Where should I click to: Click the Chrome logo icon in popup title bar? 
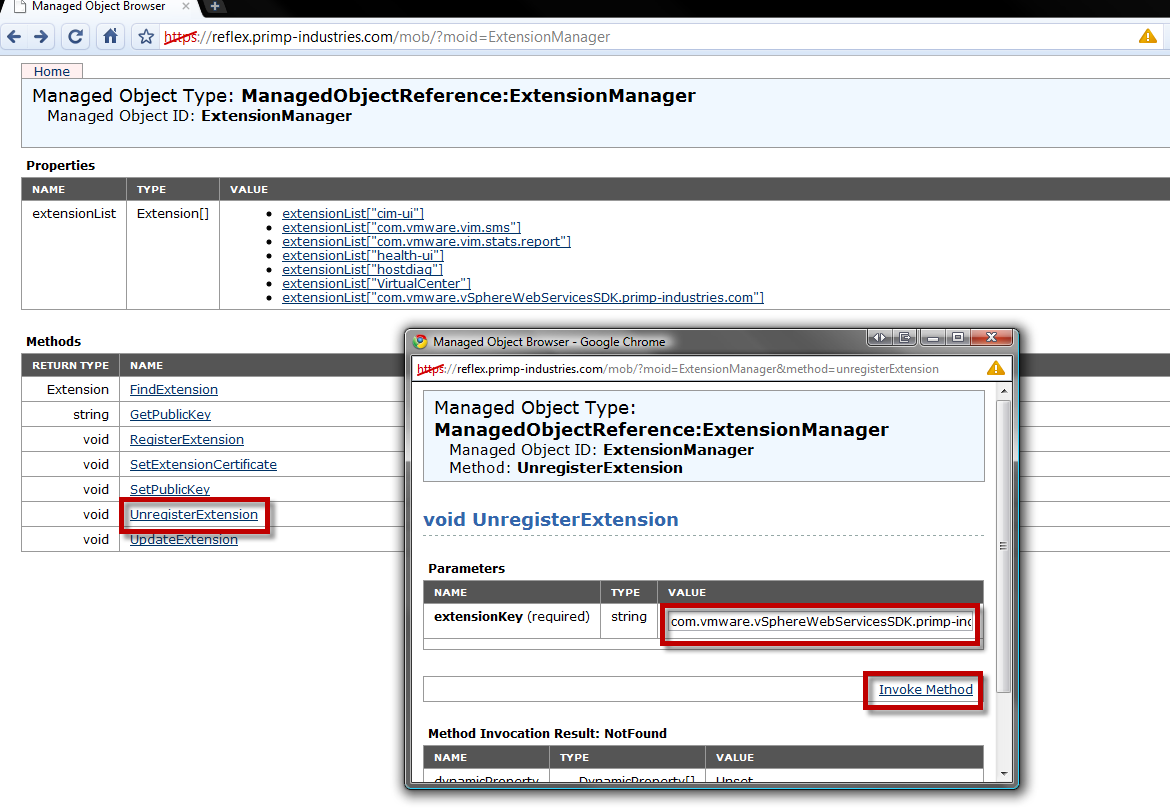point(420,342)
